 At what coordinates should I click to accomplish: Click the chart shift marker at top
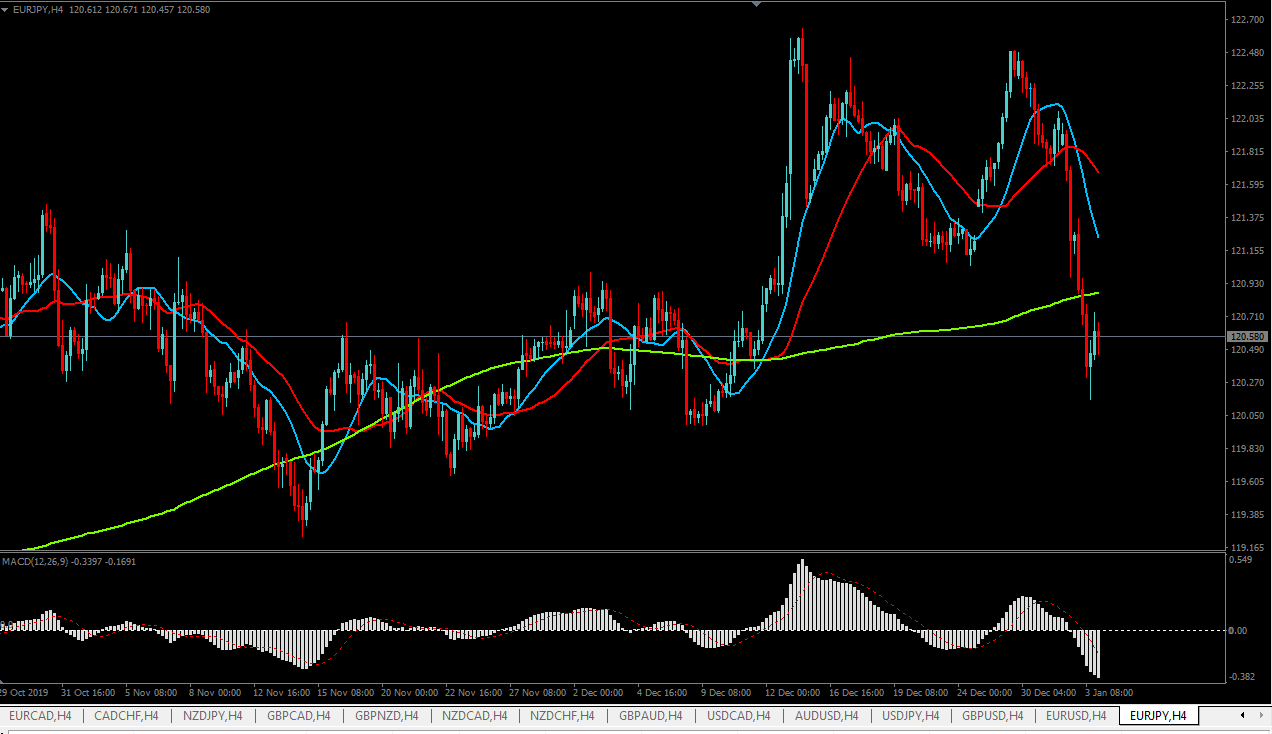(x=756, y=4)
